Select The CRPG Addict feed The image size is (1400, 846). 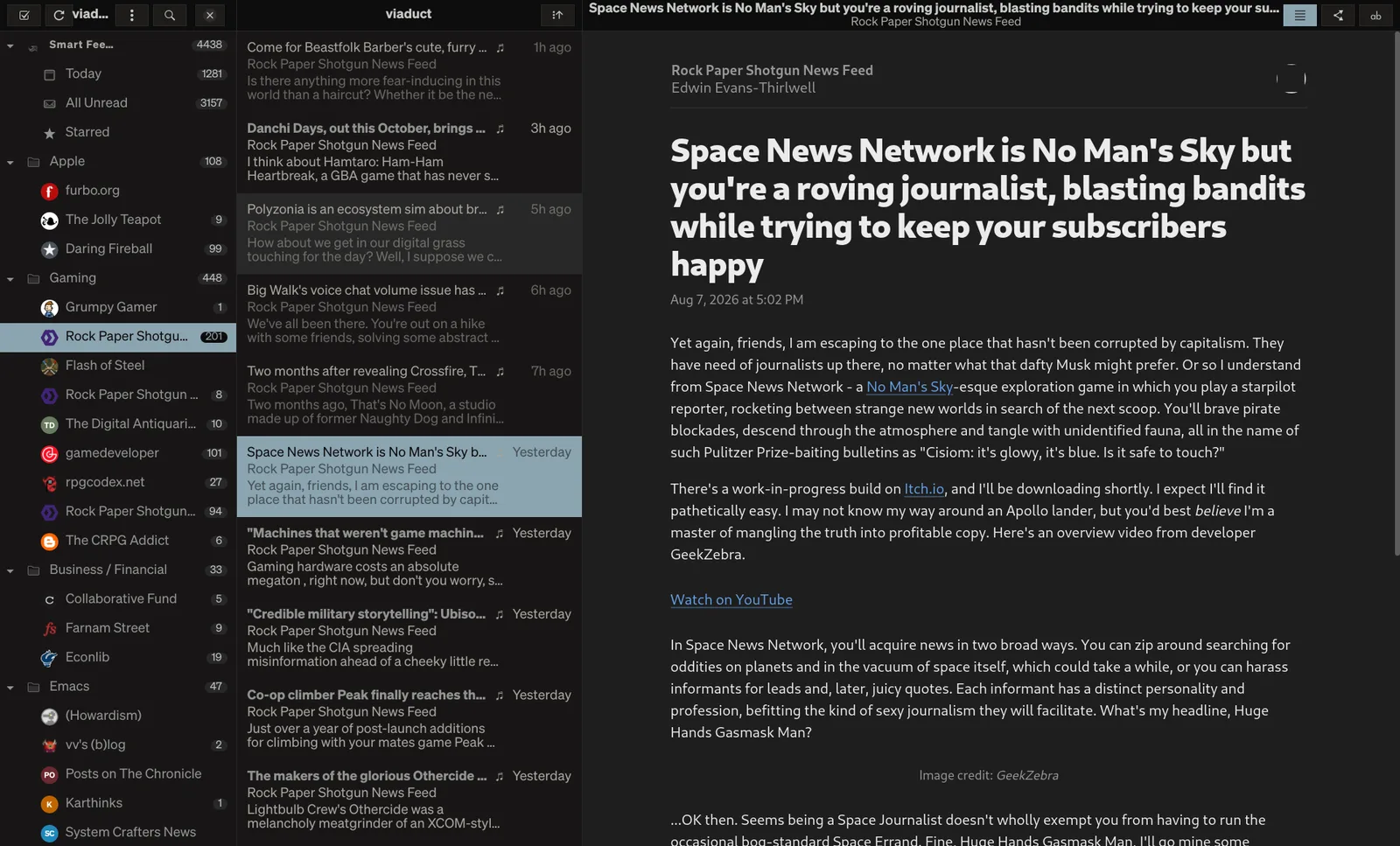point(118,541)
